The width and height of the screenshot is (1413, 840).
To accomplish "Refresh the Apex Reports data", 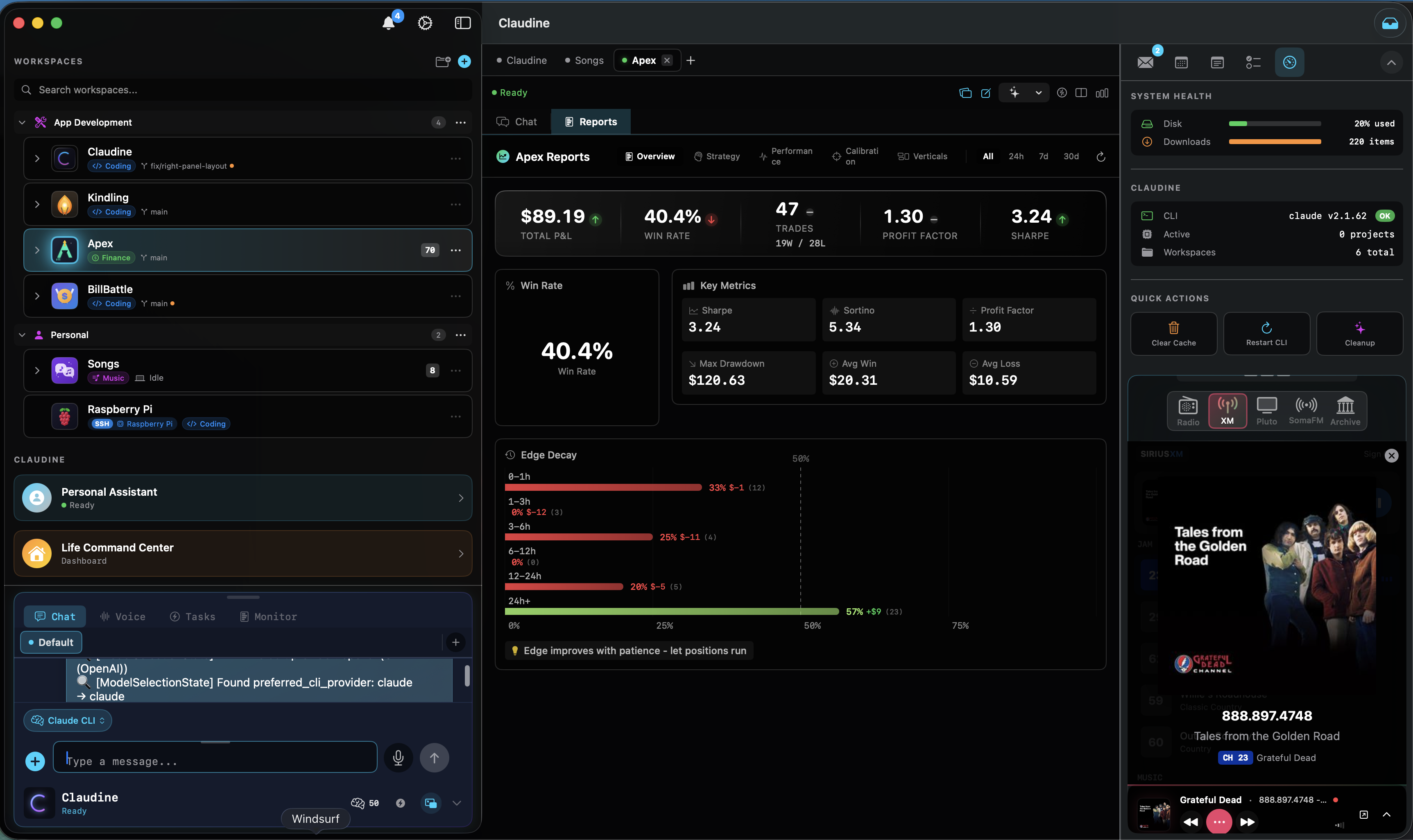I will [x=1101, y=156].
